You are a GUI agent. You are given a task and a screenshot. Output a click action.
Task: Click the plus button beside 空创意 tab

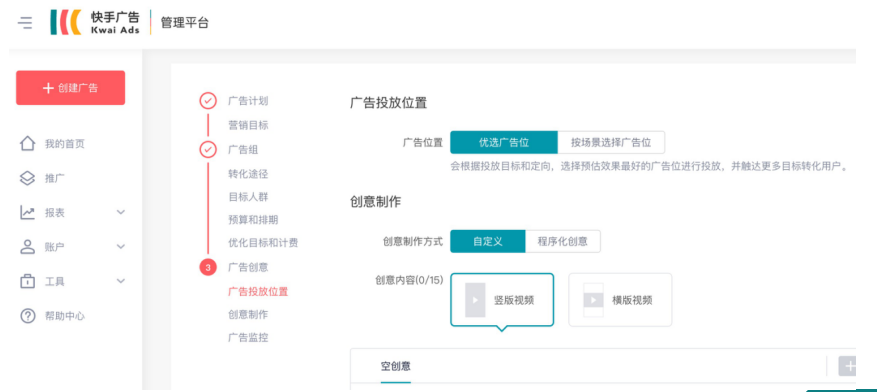[847, 366]
